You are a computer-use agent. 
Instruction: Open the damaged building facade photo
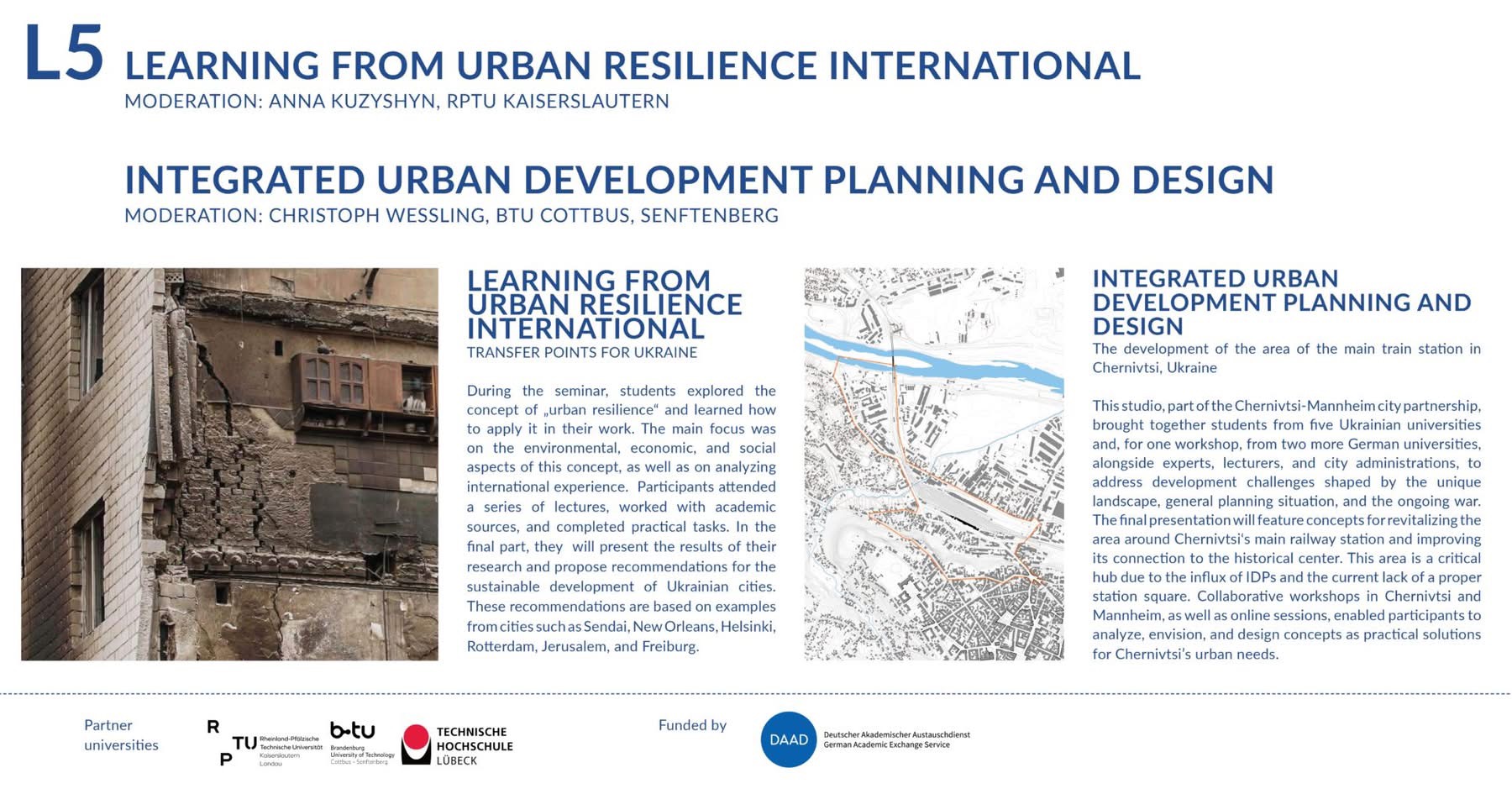click(x=229, y=464)
